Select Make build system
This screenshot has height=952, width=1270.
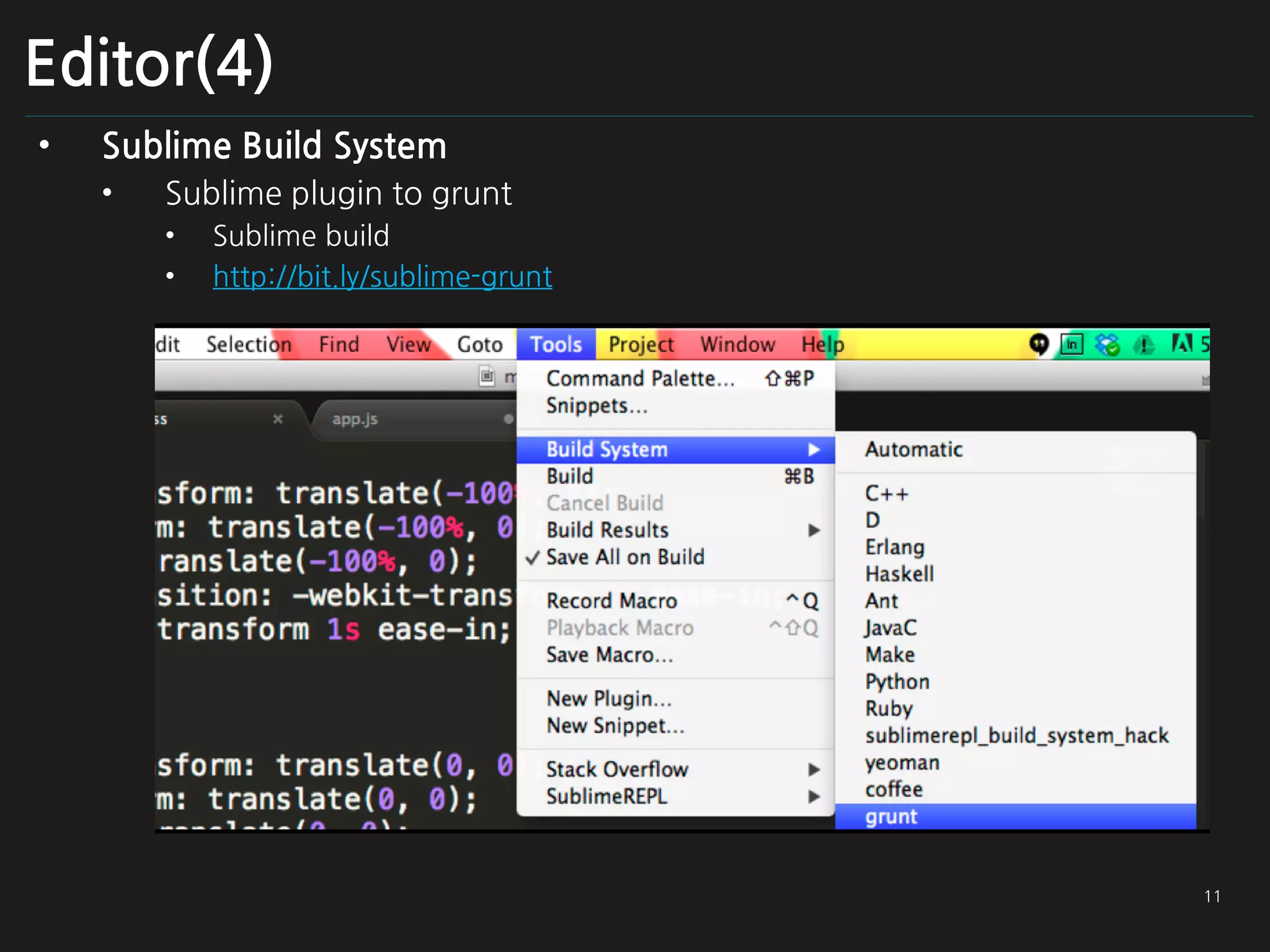1016,654
